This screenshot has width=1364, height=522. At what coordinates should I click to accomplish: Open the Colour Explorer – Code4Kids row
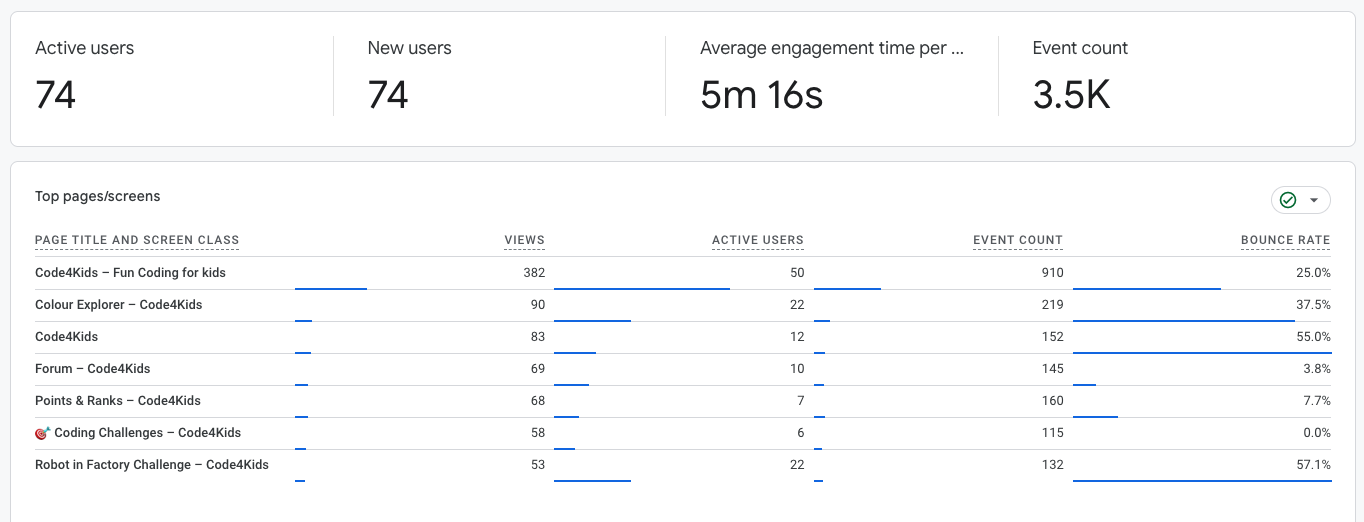pos(683,305)
